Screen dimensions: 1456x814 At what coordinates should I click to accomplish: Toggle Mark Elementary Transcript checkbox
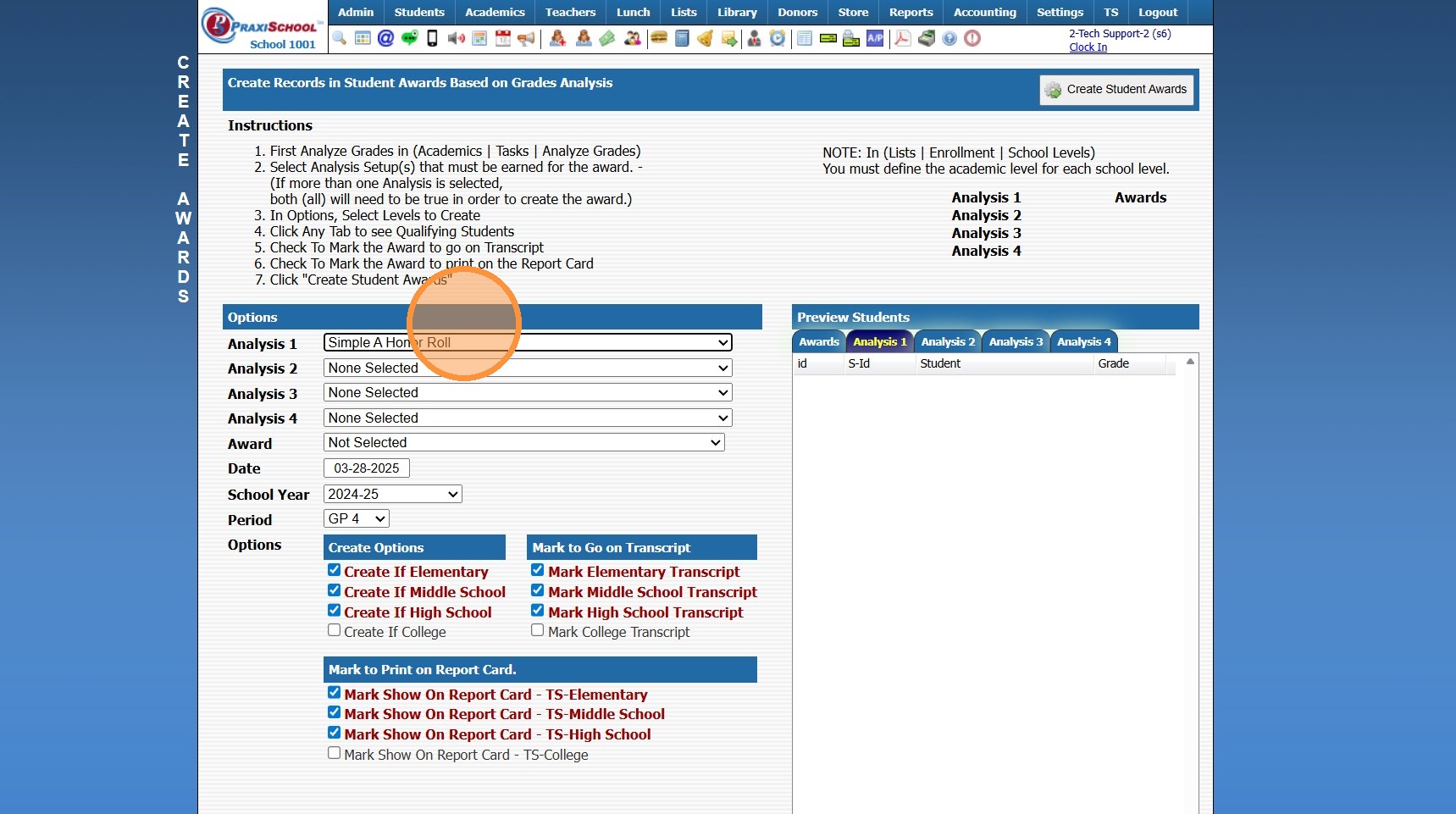tap(537, 570)
